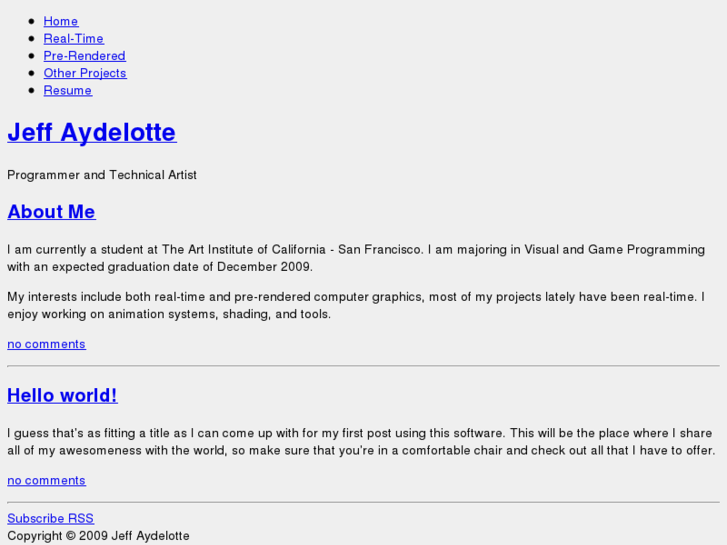This screenshot has width=727, height=545.
Task: Click the paragraph about The Art Institute
Action: pyautogui.click(x=355, y=258)
